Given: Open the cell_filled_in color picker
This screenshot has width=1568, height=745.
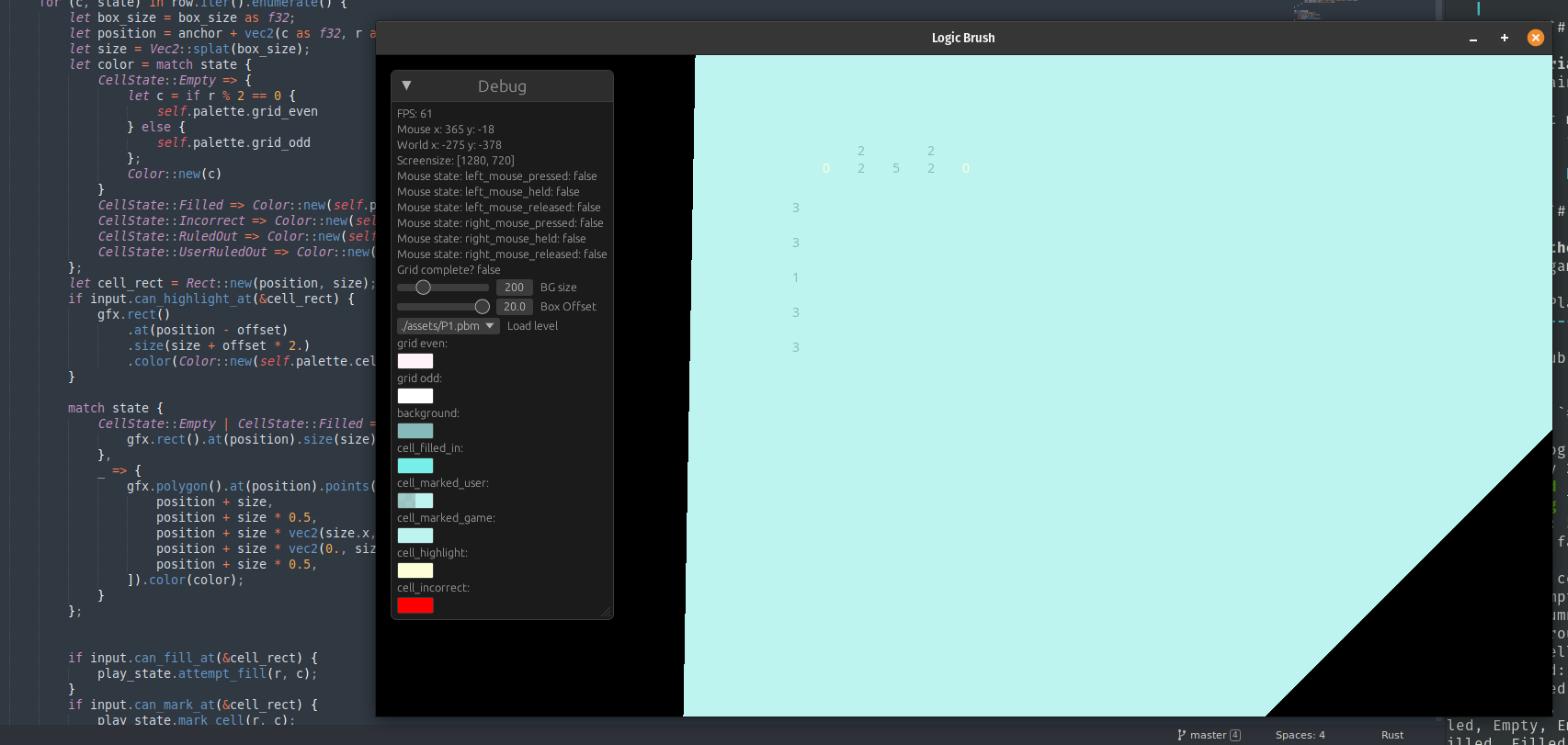Looking at the screenshot, I should pos(415,466).
